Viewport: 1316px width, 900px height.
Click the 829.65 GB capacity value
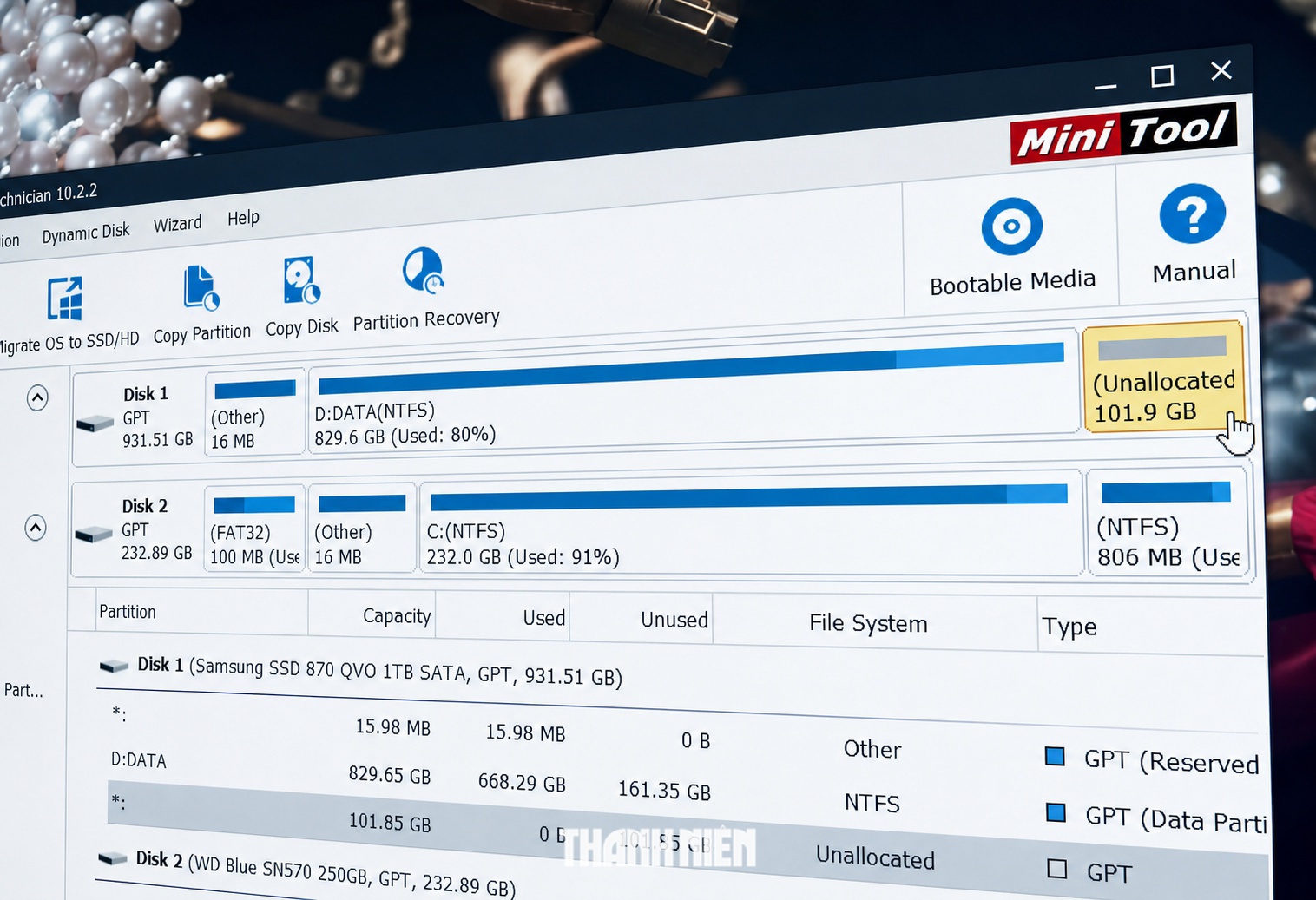pyautogui.click(x=389, y=774)
